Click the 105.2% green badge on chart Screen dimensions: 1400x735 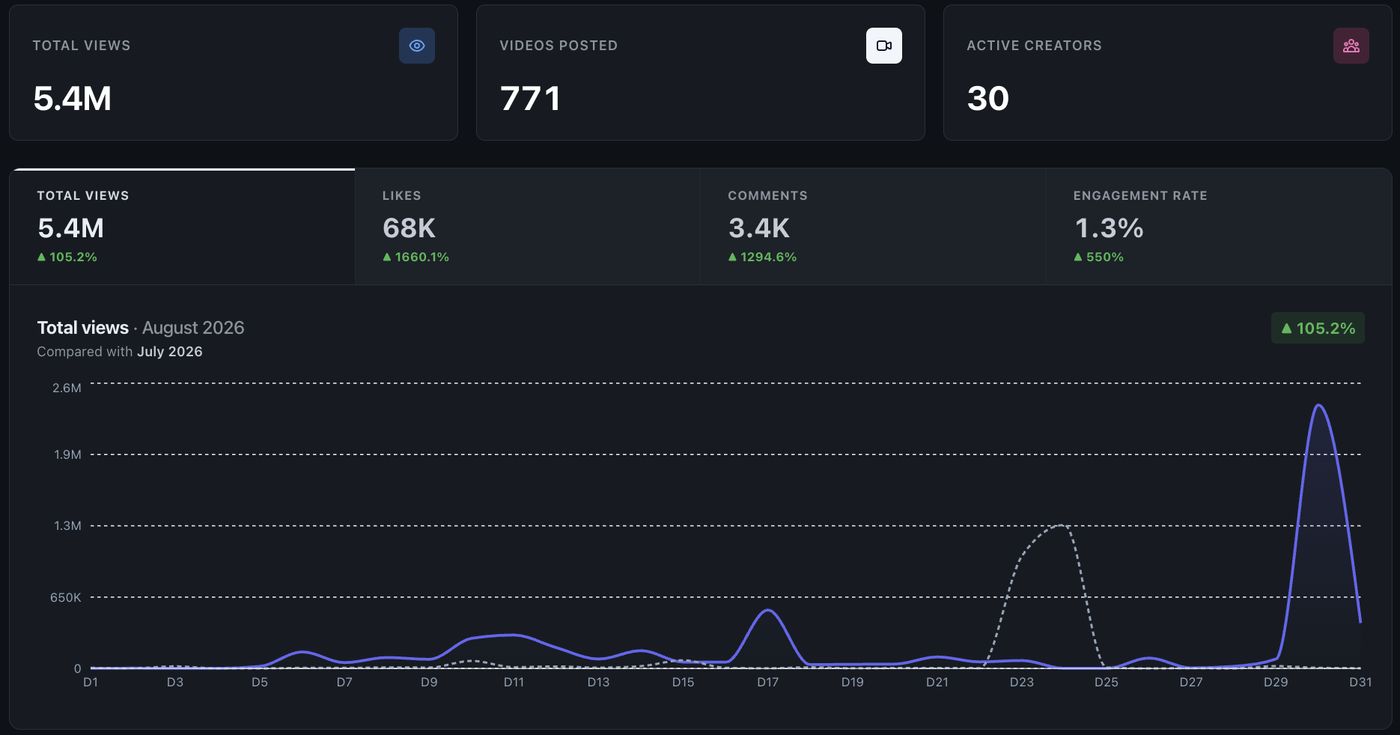(x=1318, y=328)
